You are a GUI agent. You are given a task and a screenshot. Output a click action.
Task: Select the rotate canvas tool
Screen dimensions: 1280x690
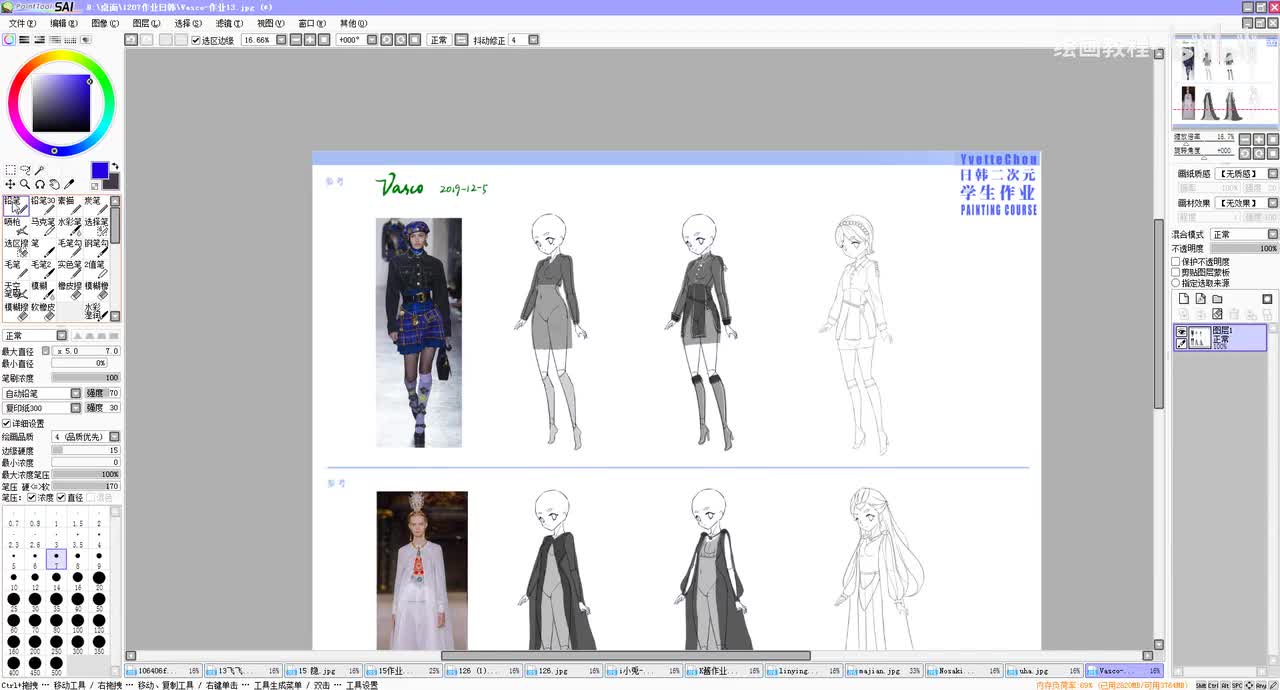coord(40,184)
